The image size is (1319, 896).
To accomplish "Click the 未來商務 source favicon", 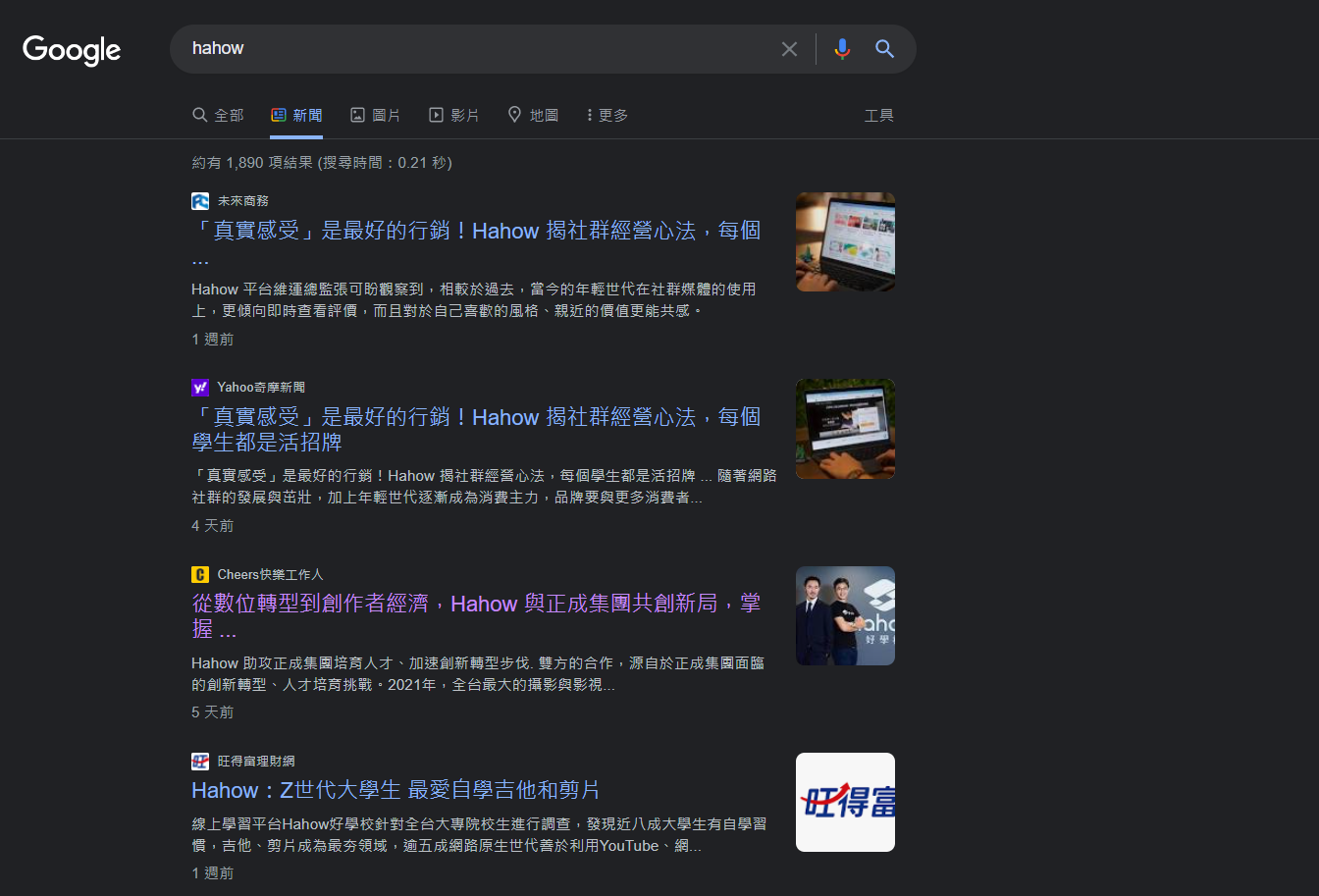I will pyautogui.click(x=200, y=201).
